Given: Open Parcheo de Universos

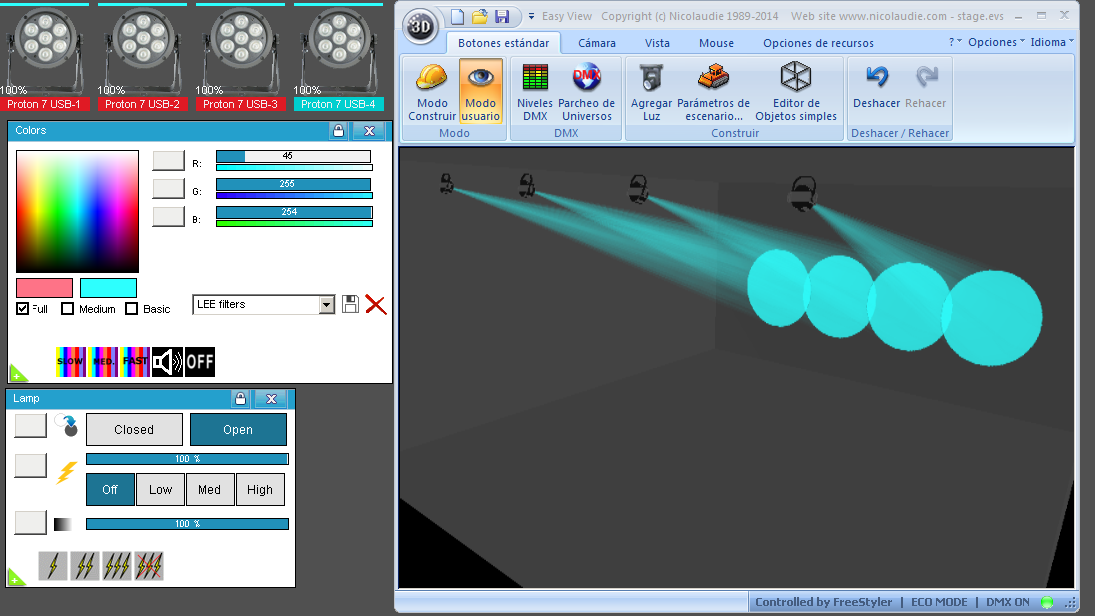Looking at the screenshot, I should (587, 92).
